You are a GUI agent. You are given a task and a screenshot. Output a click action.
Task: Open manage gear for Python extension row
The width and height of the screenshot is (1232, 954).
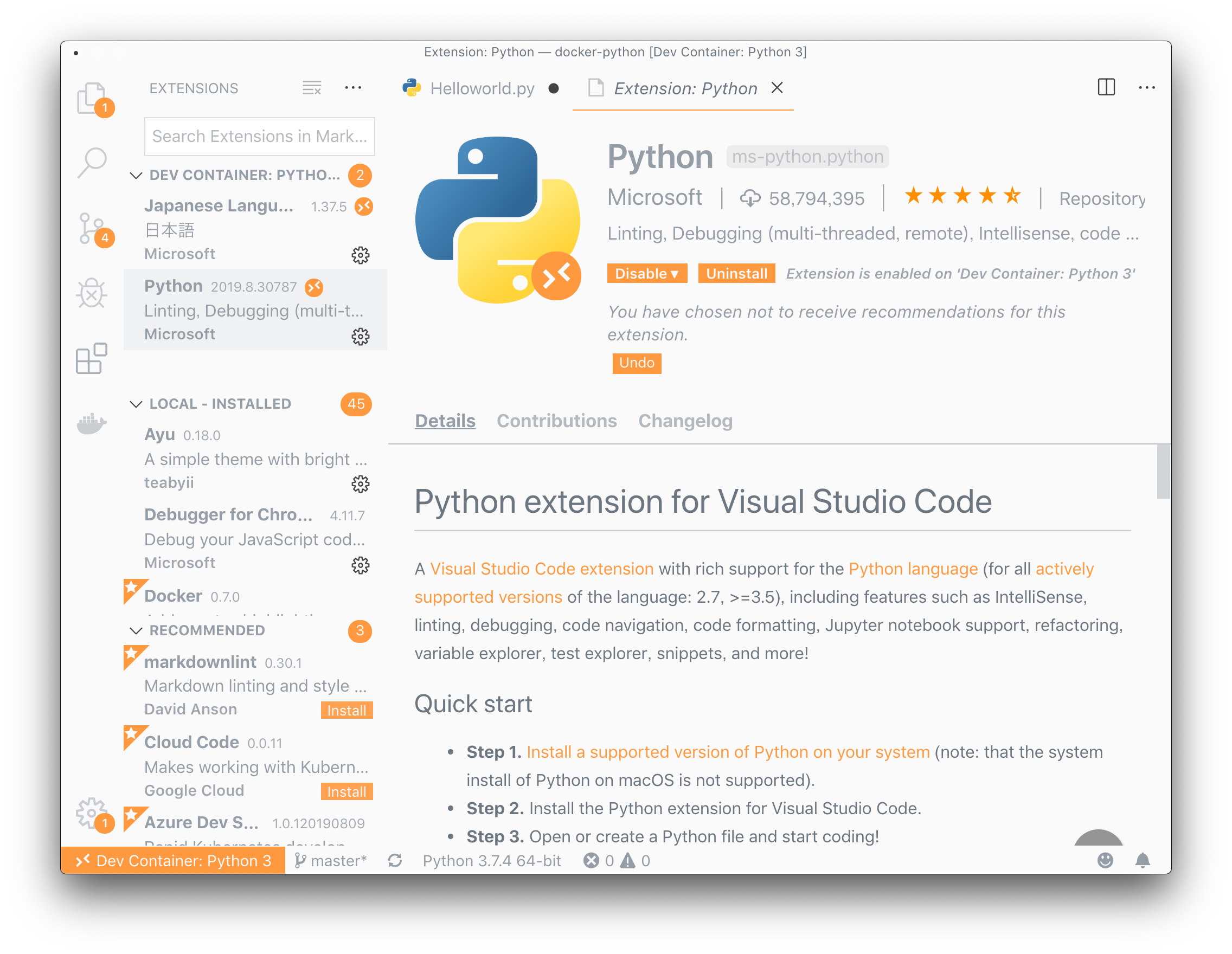tap(361, 337)
